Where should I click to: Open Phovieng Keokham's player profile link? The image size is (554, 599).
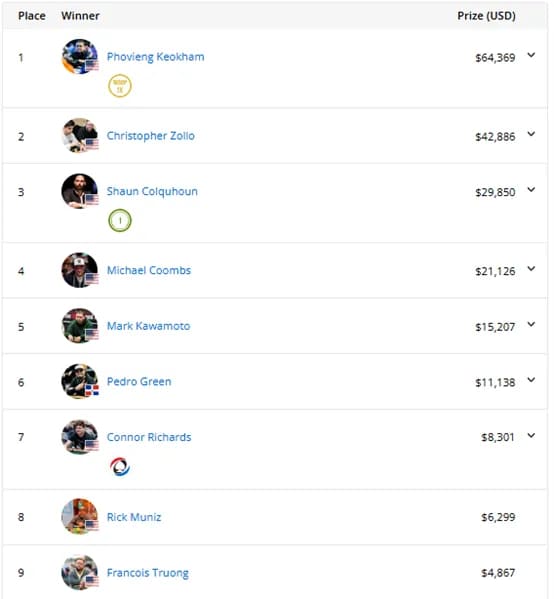156,57
